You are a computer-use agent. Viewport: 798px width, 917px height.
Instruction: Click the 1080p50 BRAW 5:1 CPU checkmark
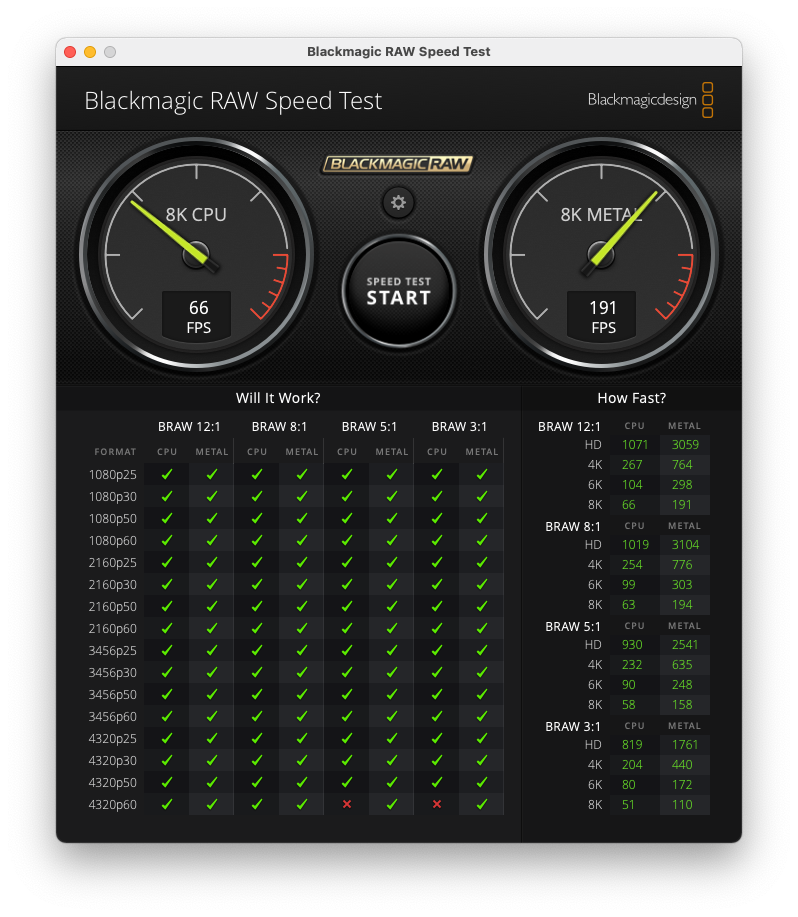click(347, 518)
